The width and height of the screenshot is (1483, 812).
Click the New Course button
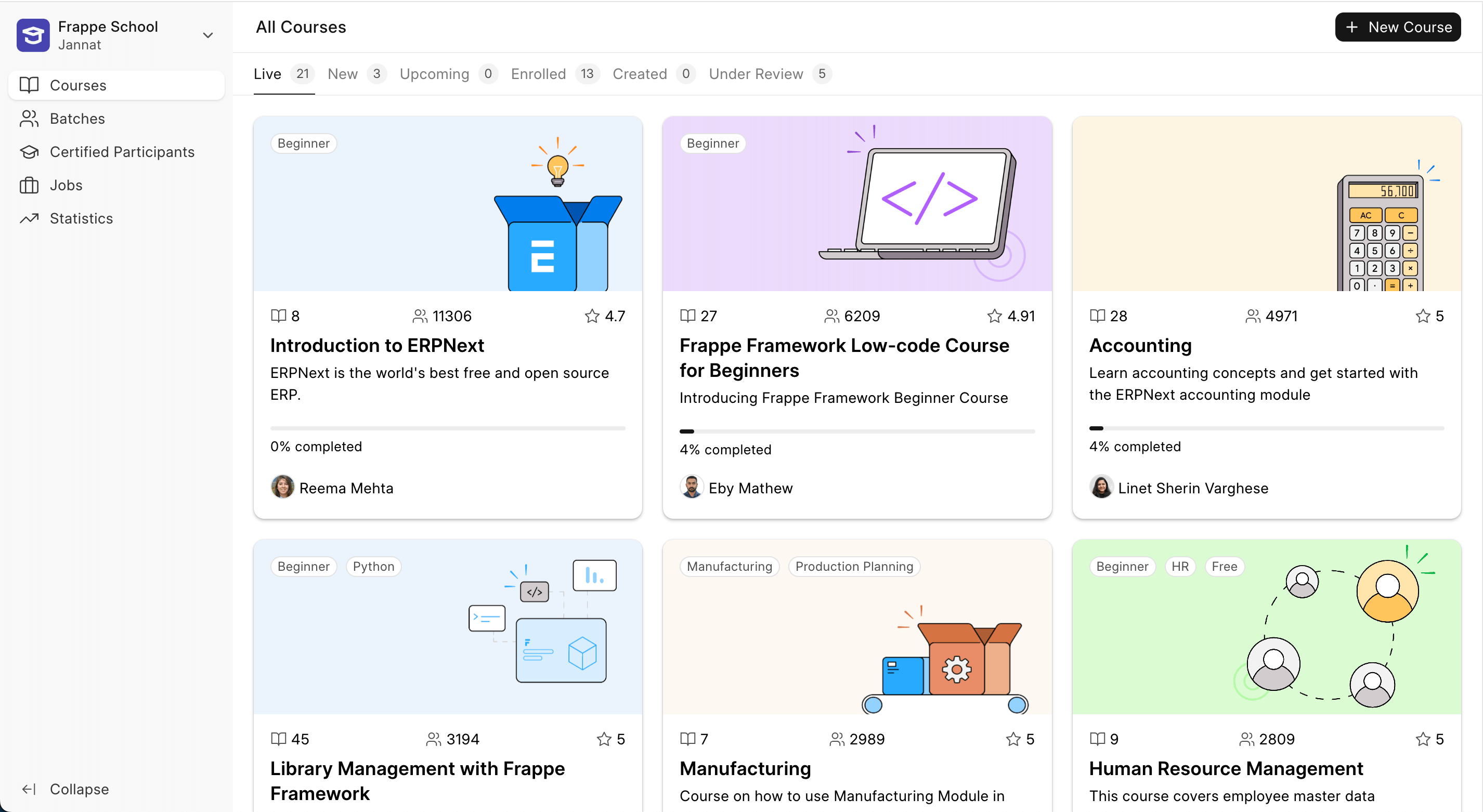[1397, 27]
